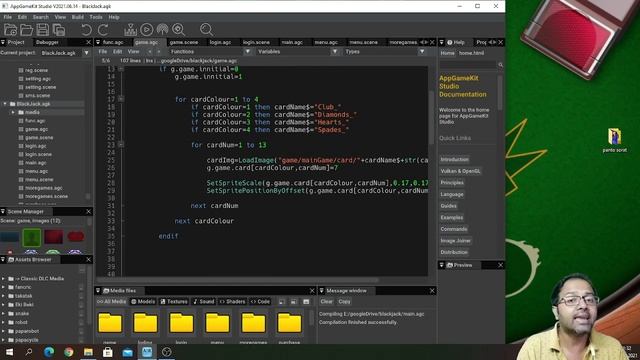Screen dimensions: 640x360
Task: Toggle code fold at line 23
Action: [121, 145]
